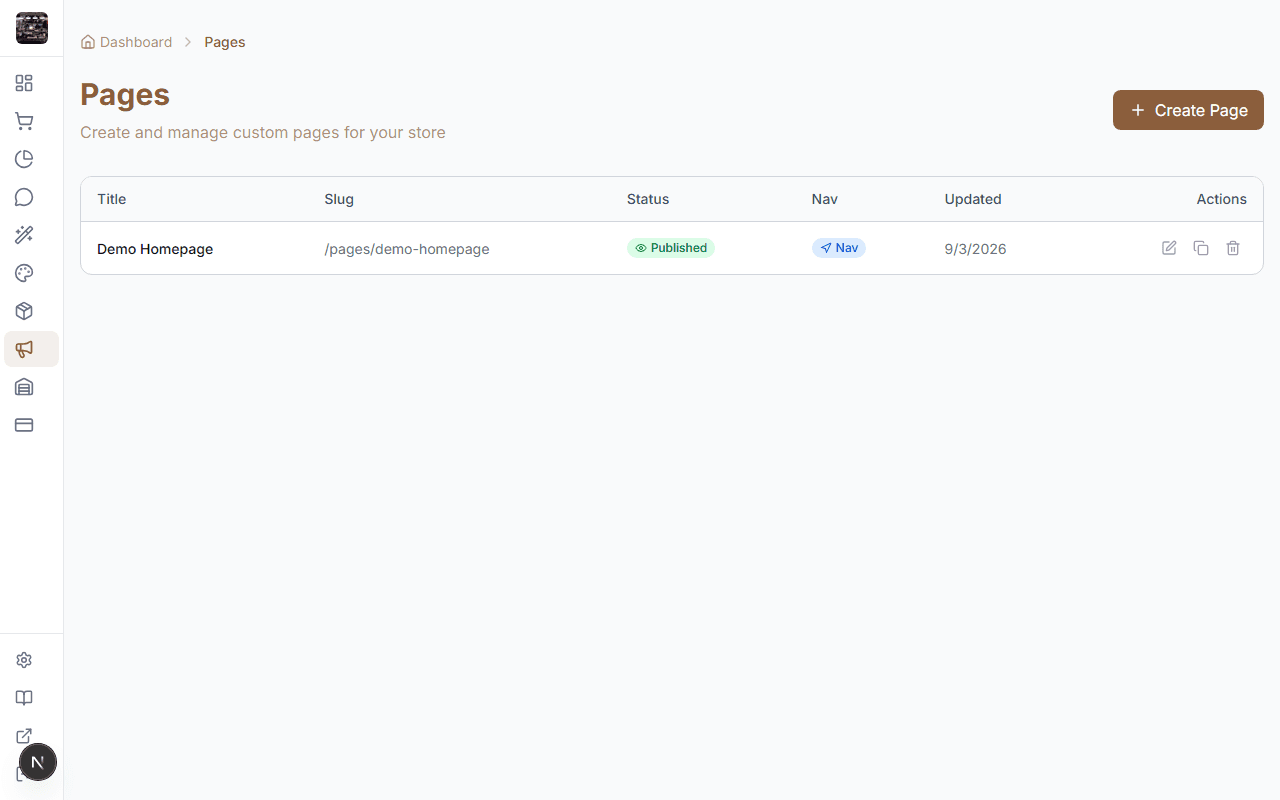Select the marketing megaphone section
This screenshot has width=1280, height=800.
click(x=24, y=349)
